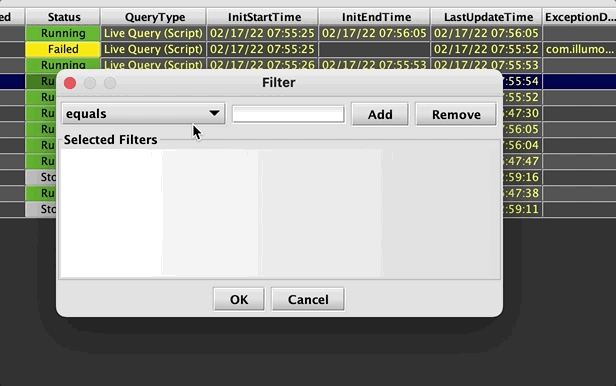Click LastUpdateTime cell ending :47:38
The image size is (616, 386).
(522, 193)
